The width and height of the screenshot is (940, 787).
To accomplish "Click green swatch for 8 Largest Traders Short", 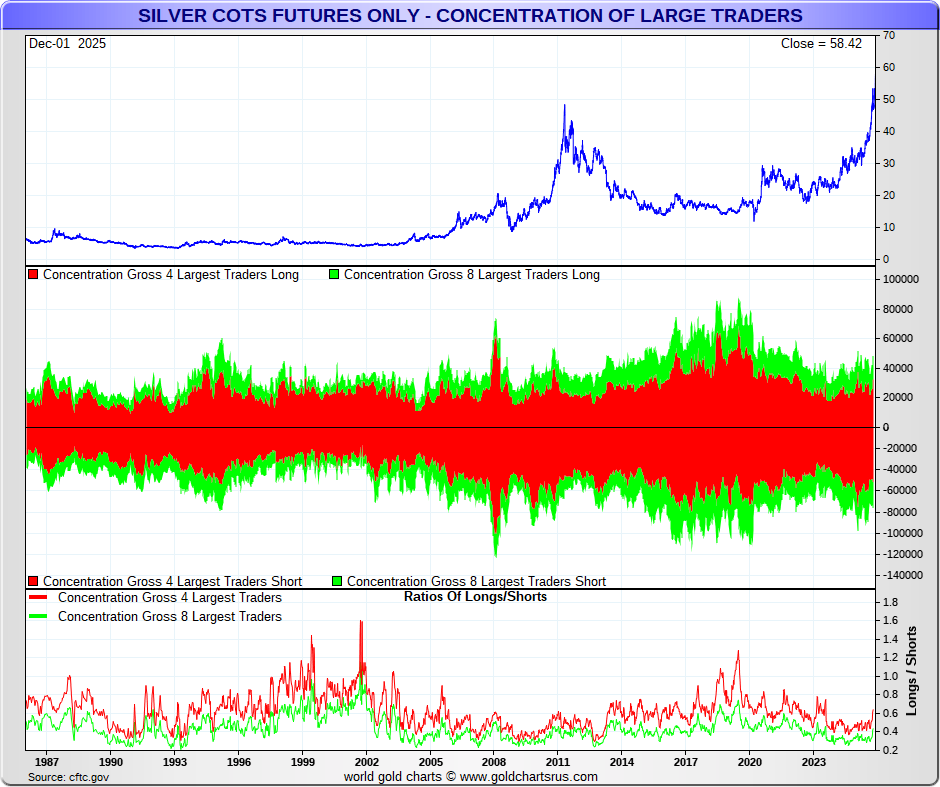I will click(337, 581).
